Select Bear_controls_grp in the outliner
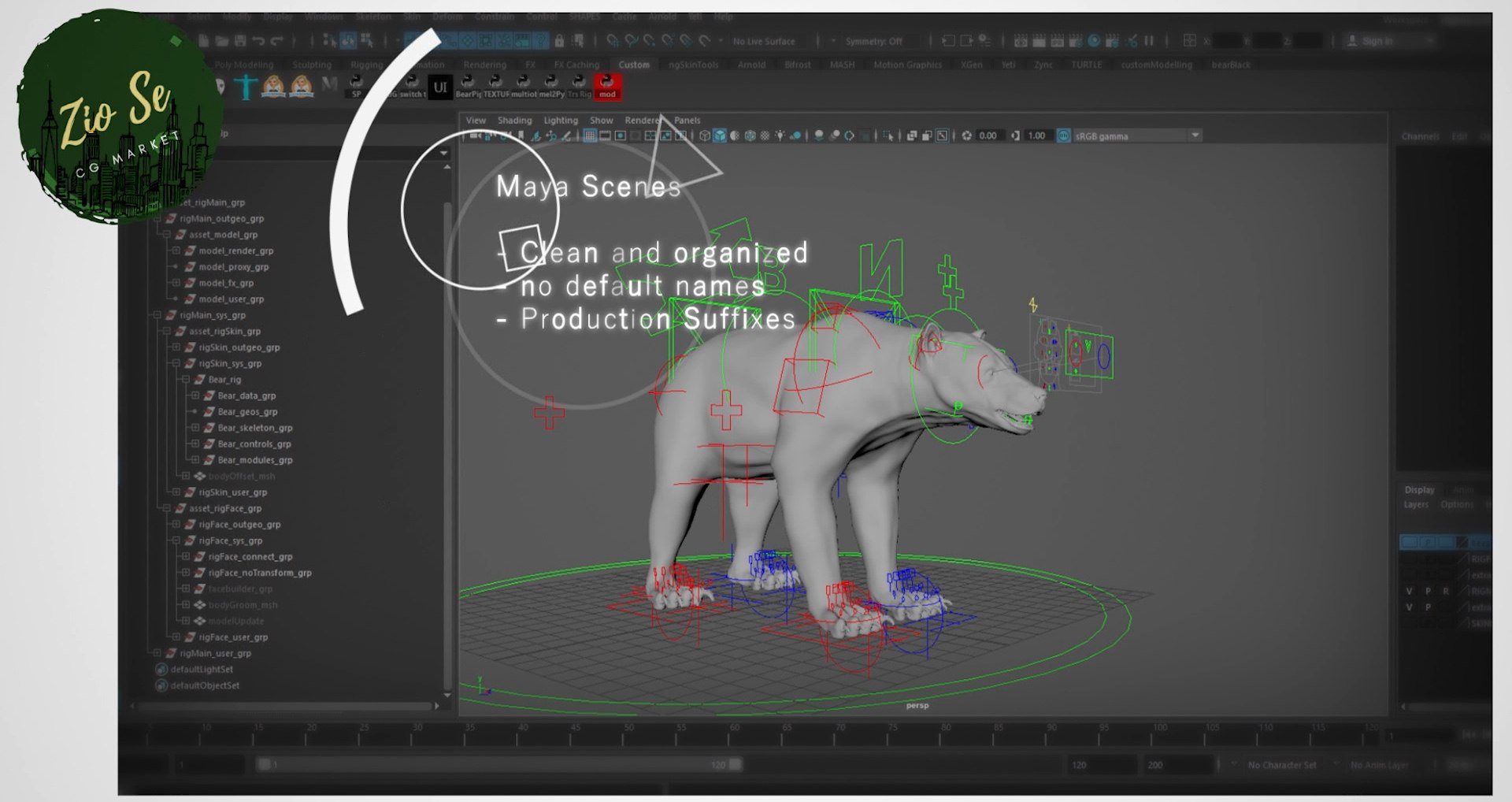1512x802 pixels. pyautogui.click(x=254, y=444)
